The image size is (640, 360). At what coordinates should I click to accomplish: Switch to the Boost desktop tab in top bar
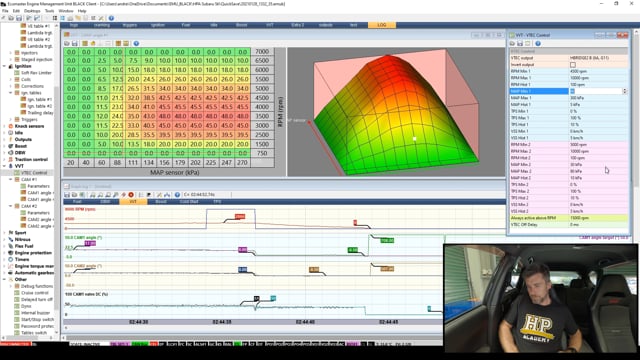pos(242,25)
